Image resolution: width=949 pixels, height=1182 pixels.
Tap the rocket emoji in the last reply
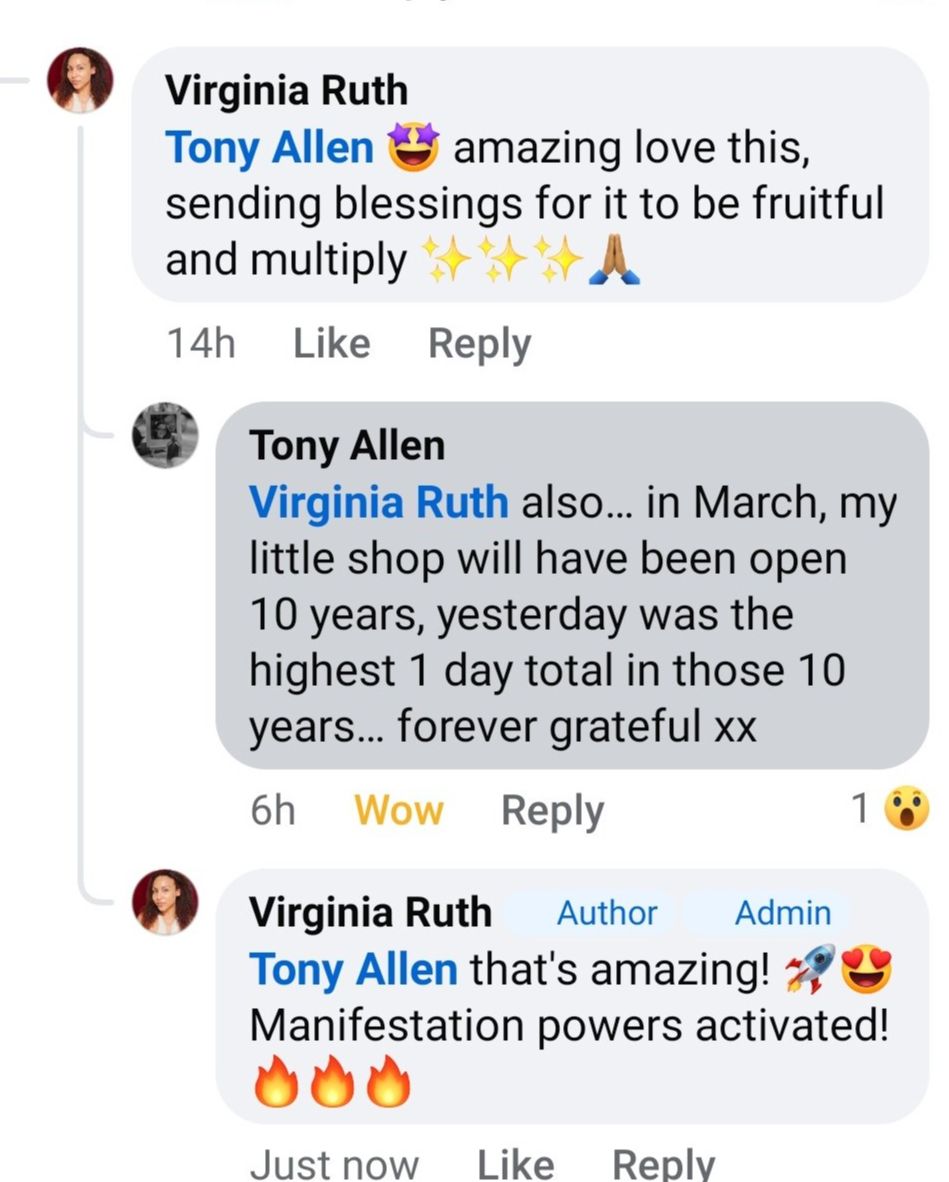tap(811, 969)
